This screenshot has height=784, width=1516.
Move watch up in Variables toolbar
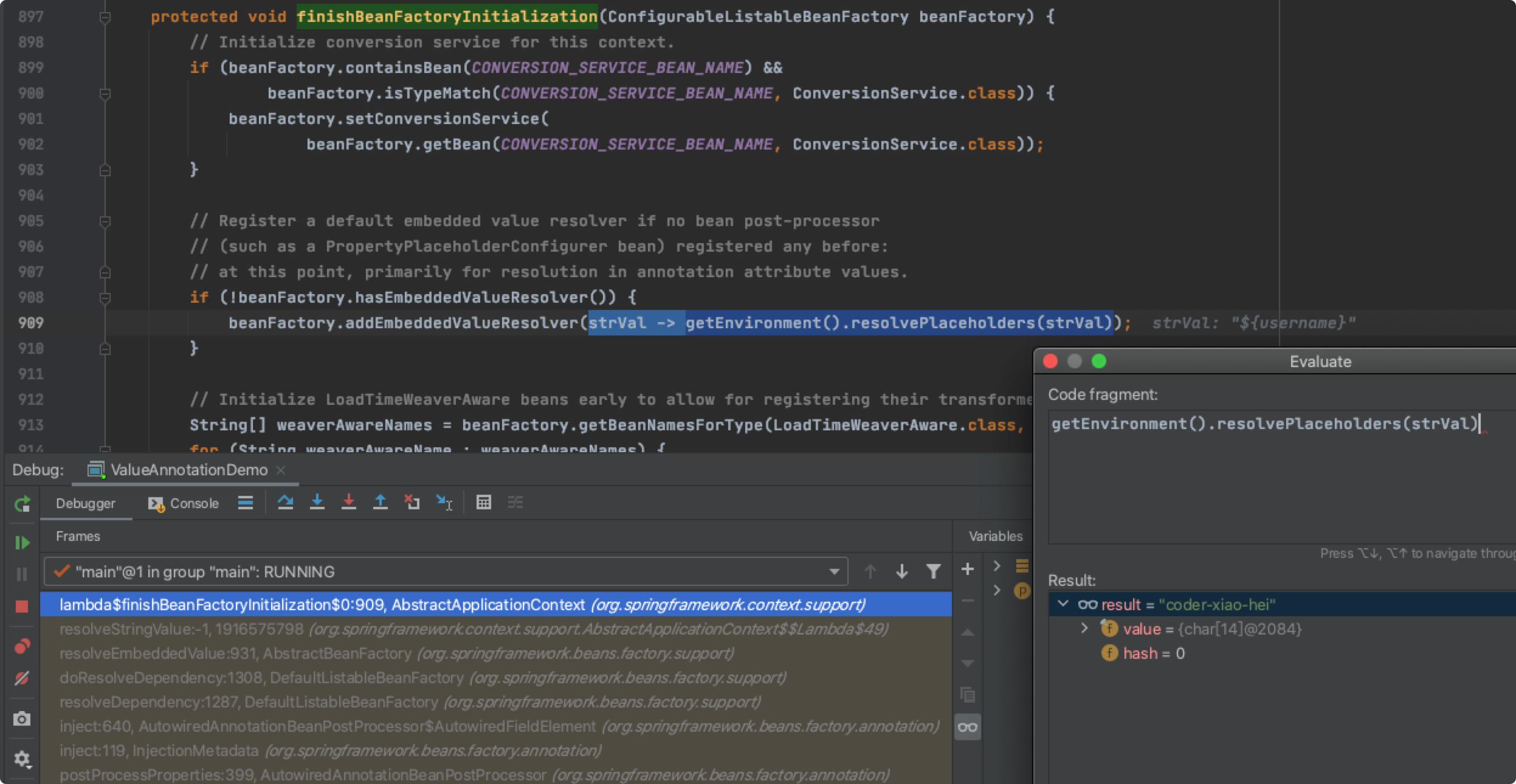[x=968, y=633]
